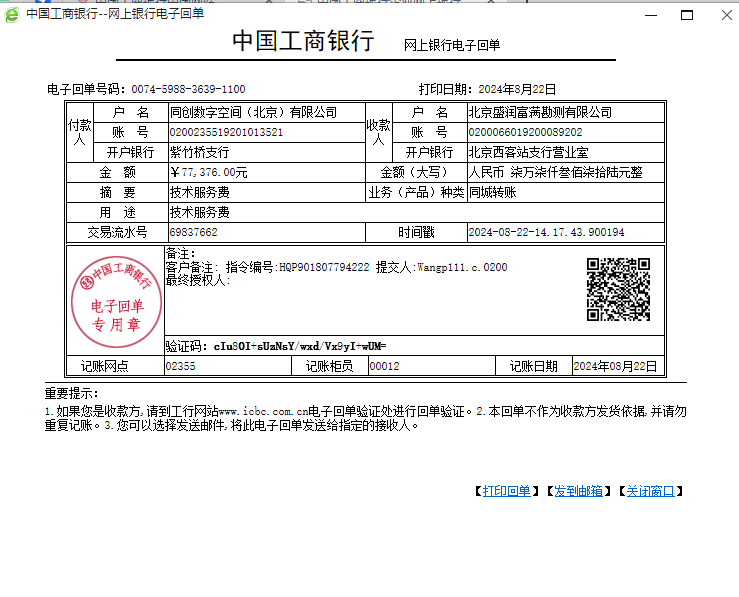This screenshot has height=597, width=739.
Task: Click instruction number HQP901807794222
Action: pyautogui.click(x=324, y=268)
